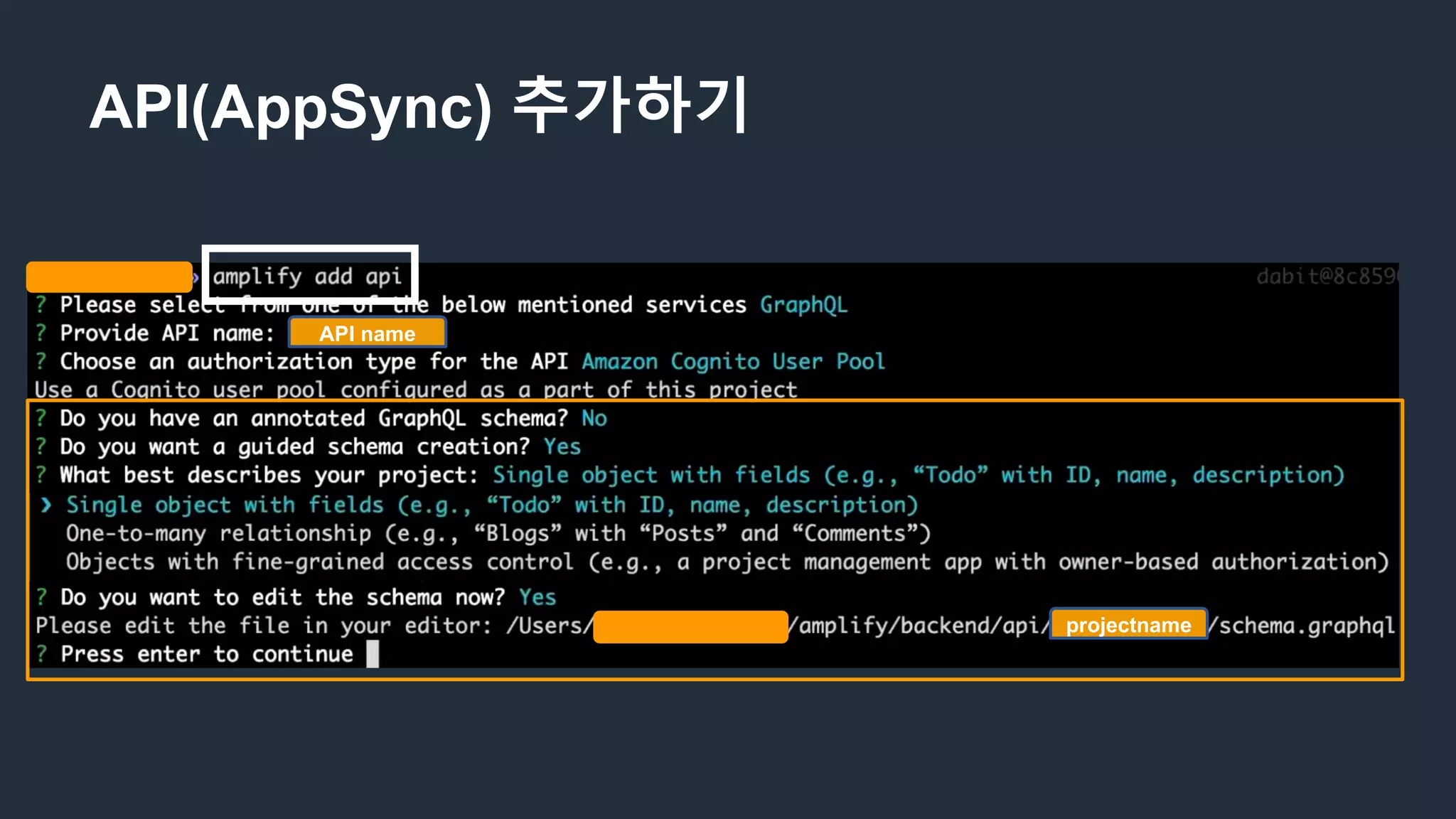Click the question mark before "Provide API name"
Viewport: 1456px width, 819px height.
(41, 333)
